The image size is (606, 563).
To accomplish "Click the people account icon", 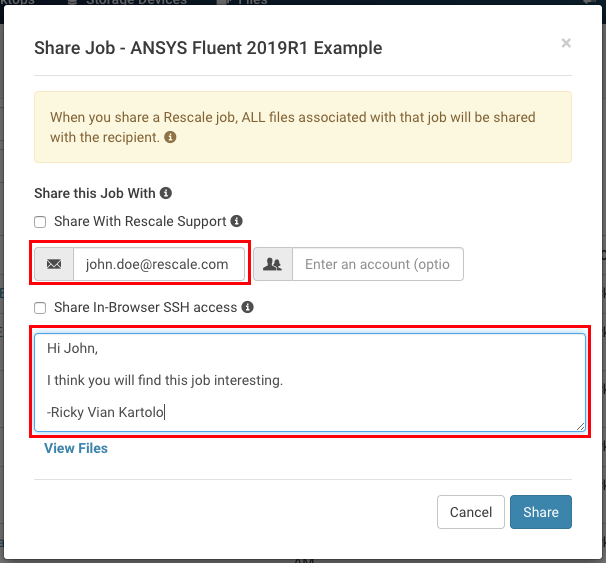I will 273,264.
